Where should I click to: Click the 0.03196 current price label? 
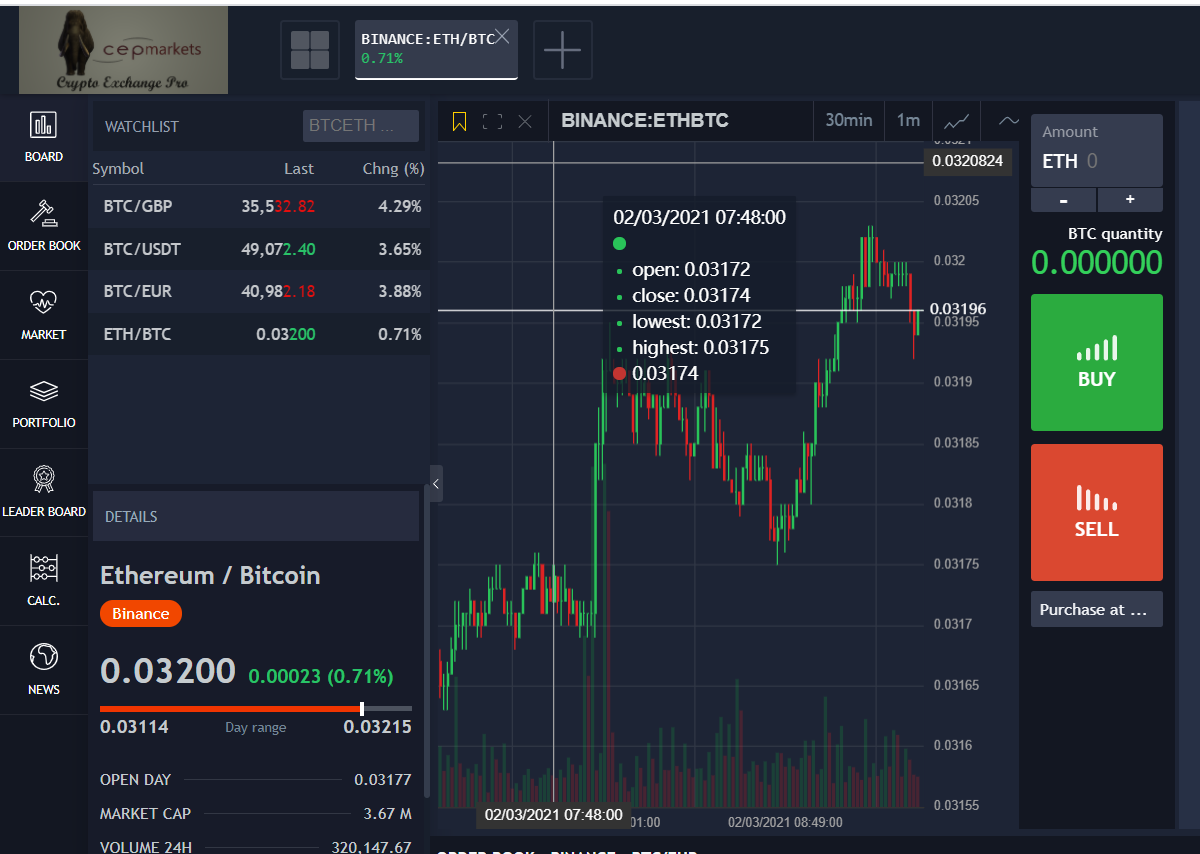click(x=957, y=309)
